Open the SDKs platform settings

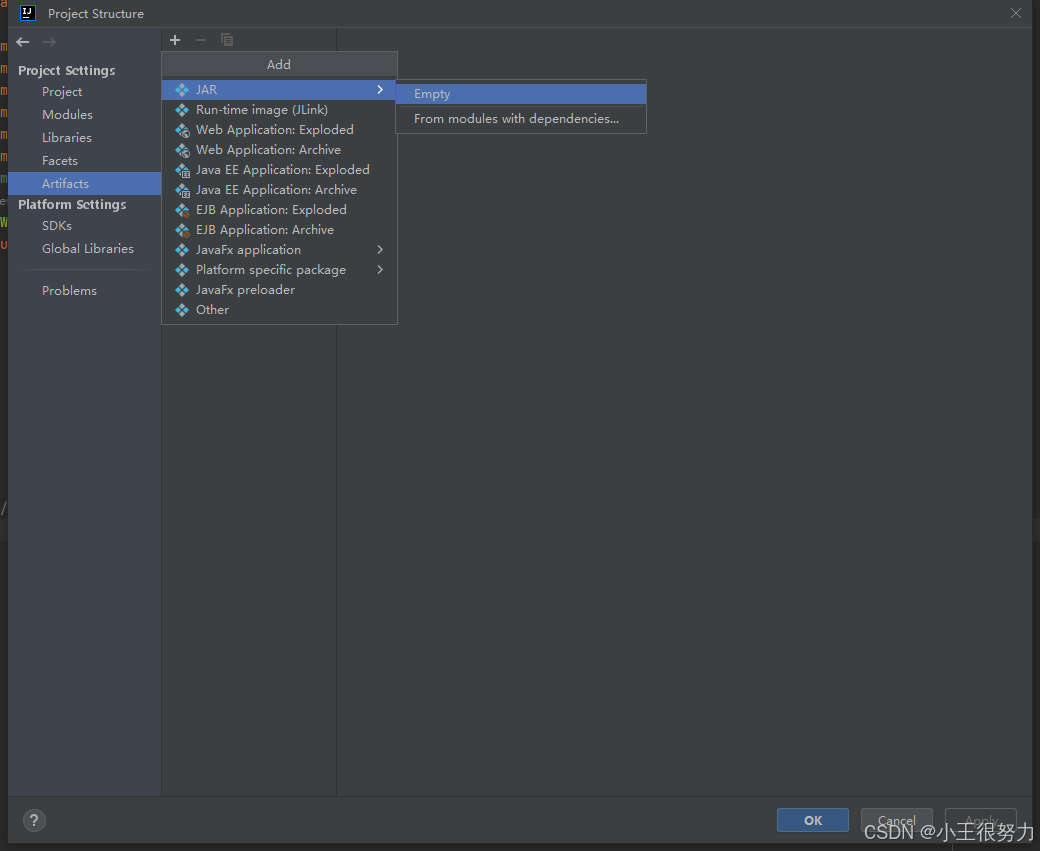tap(84, 226)
